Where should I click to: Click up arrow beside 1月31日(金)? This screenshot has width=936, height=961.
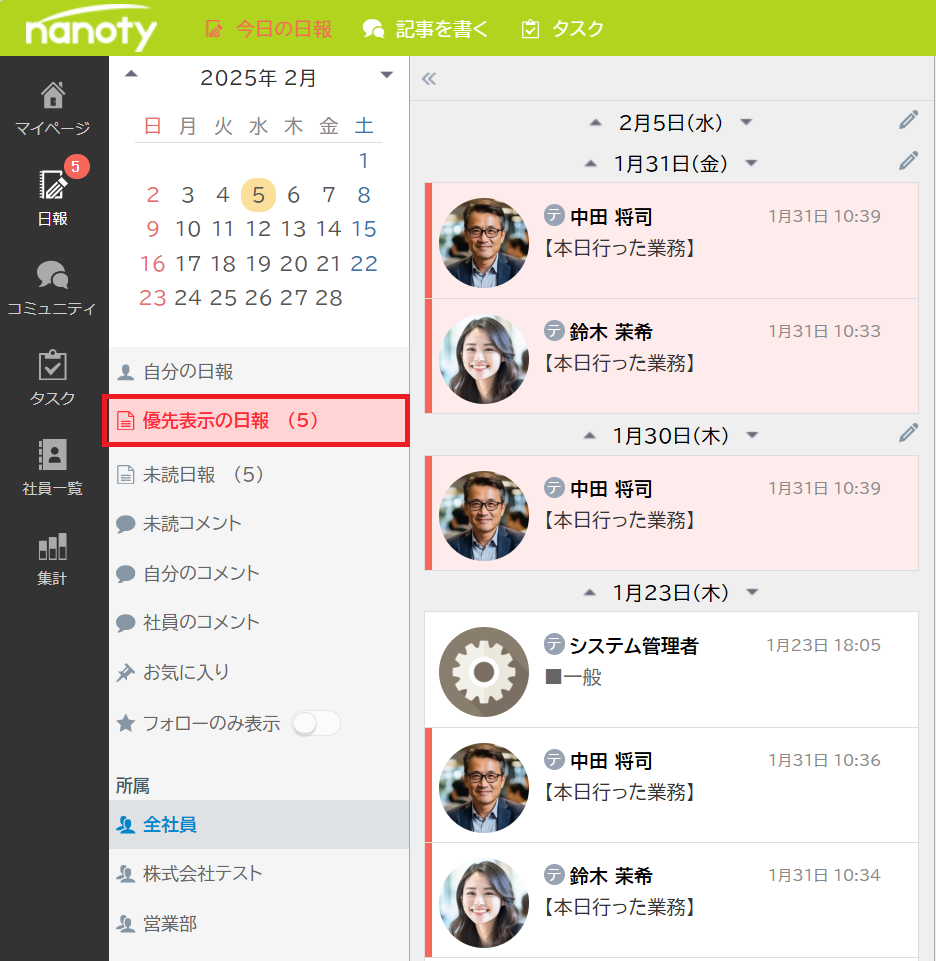click(x=590, y=164)
